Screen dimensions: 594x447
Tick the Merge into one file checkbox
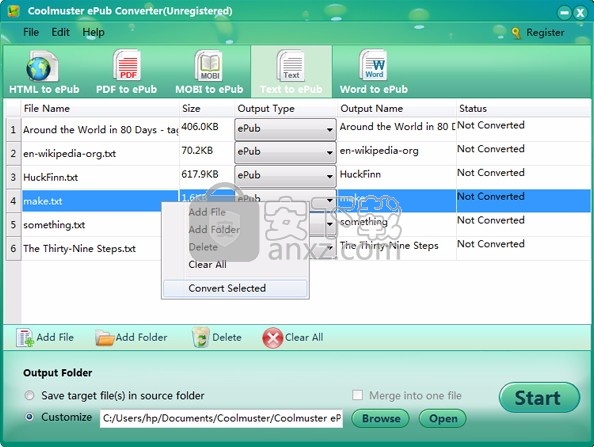(x=357, y=395)
